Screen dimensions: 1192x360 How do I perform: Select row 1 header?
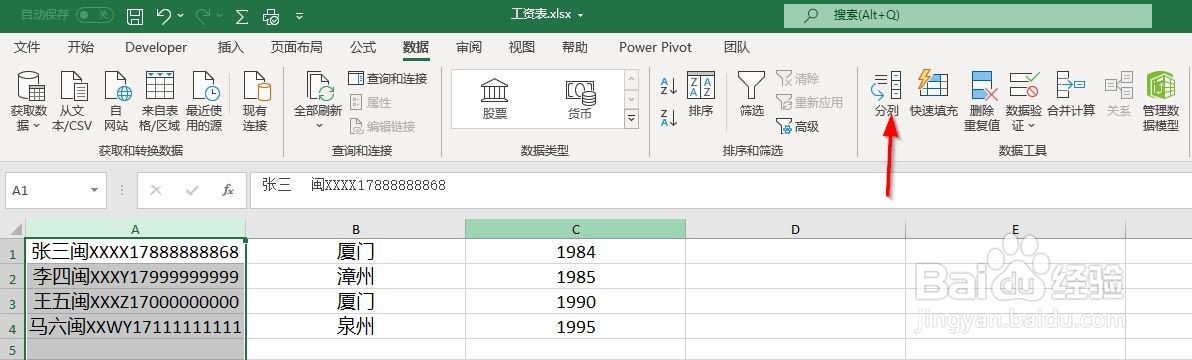point(12,252)
